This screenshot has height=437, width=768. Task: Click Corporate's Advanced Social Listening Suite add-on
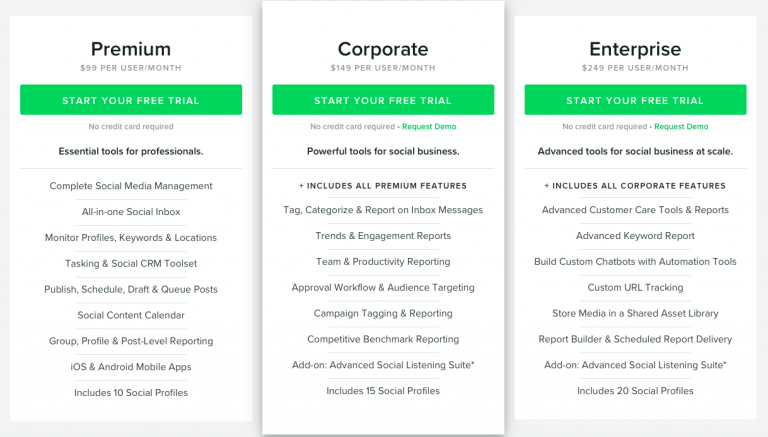click(383, 365)
